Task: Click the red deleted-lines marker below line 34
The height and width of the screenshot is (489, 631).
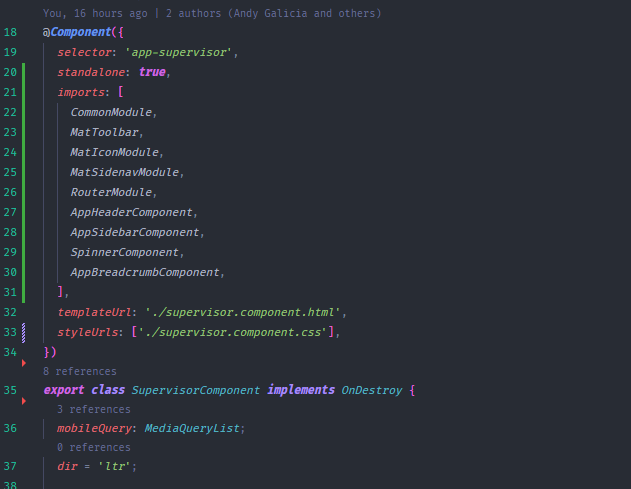Action: point(23,365)
